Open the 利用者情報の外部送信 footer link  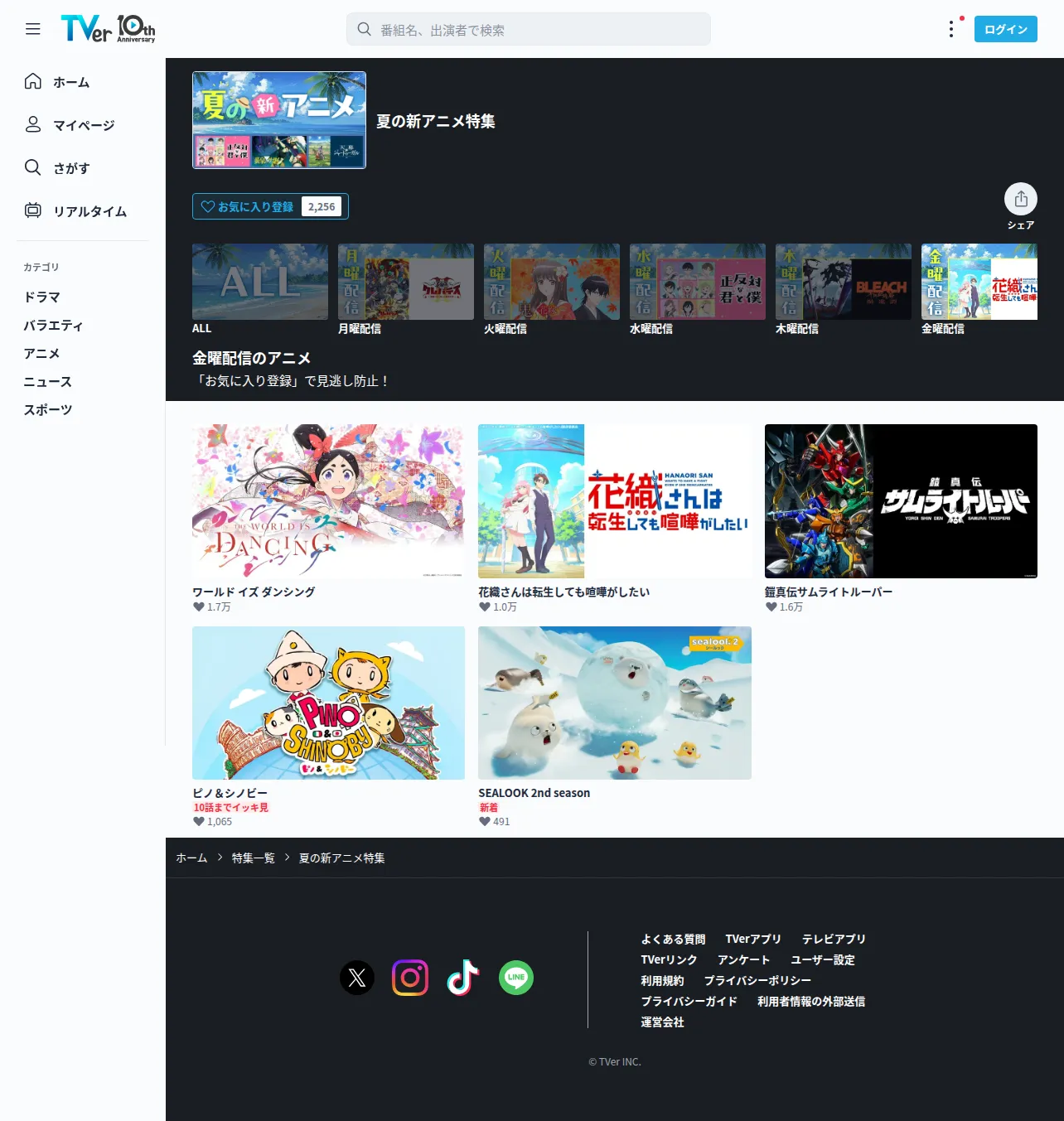coord(811,1001)
